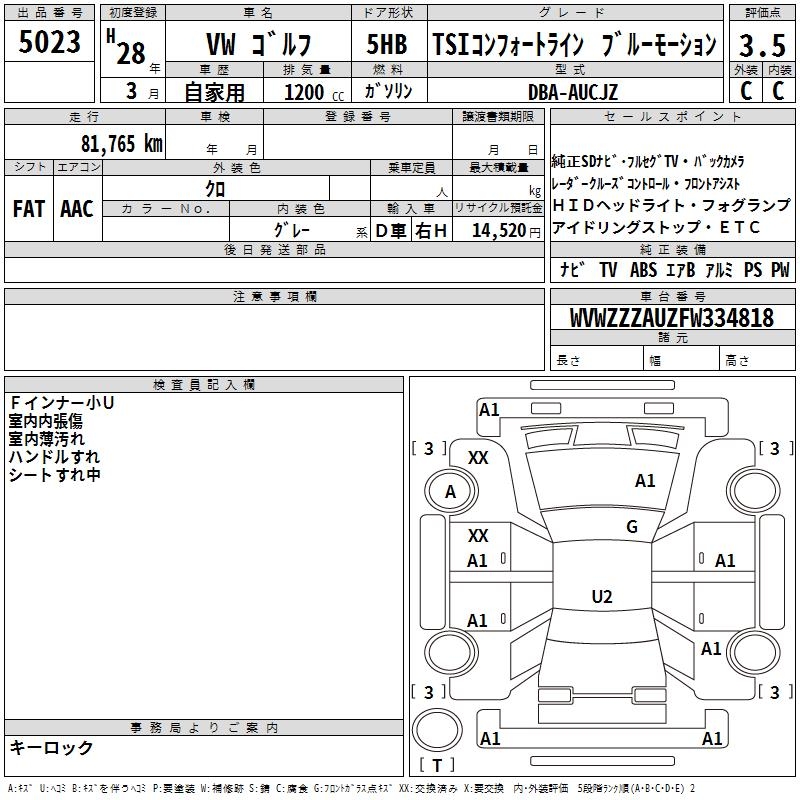Click inspector note 室内薄汚れ
The height and width of the screenshot is (800, 800).
pyautogui.click(x=46, y=439)
